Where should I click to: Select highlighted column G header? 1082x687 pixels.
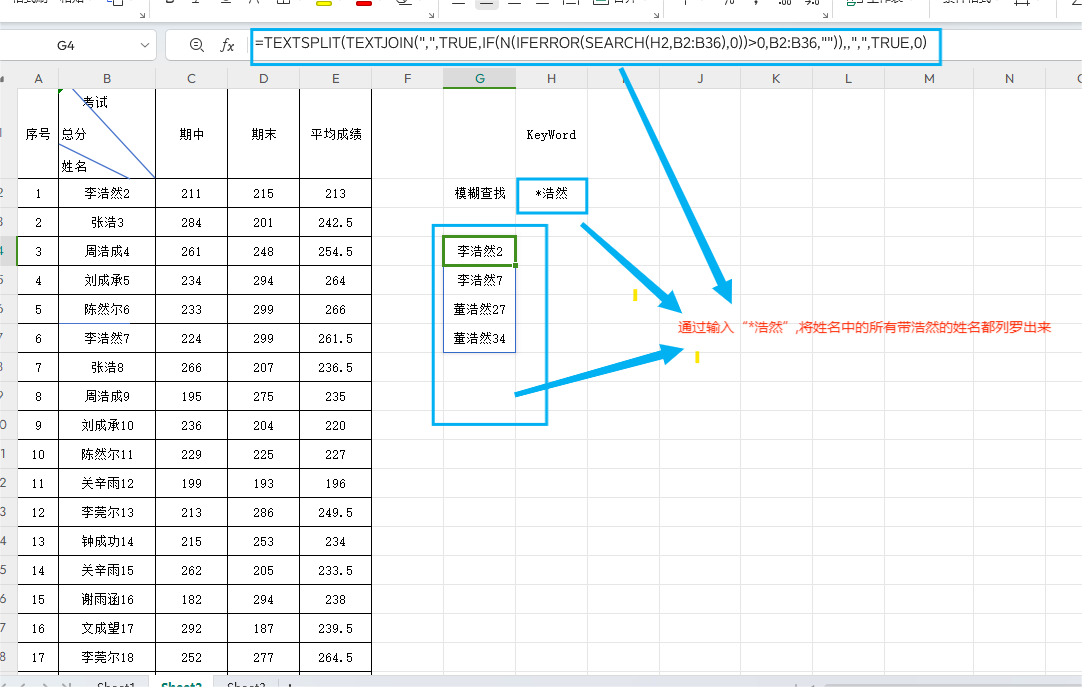click(x=480, y=79)
